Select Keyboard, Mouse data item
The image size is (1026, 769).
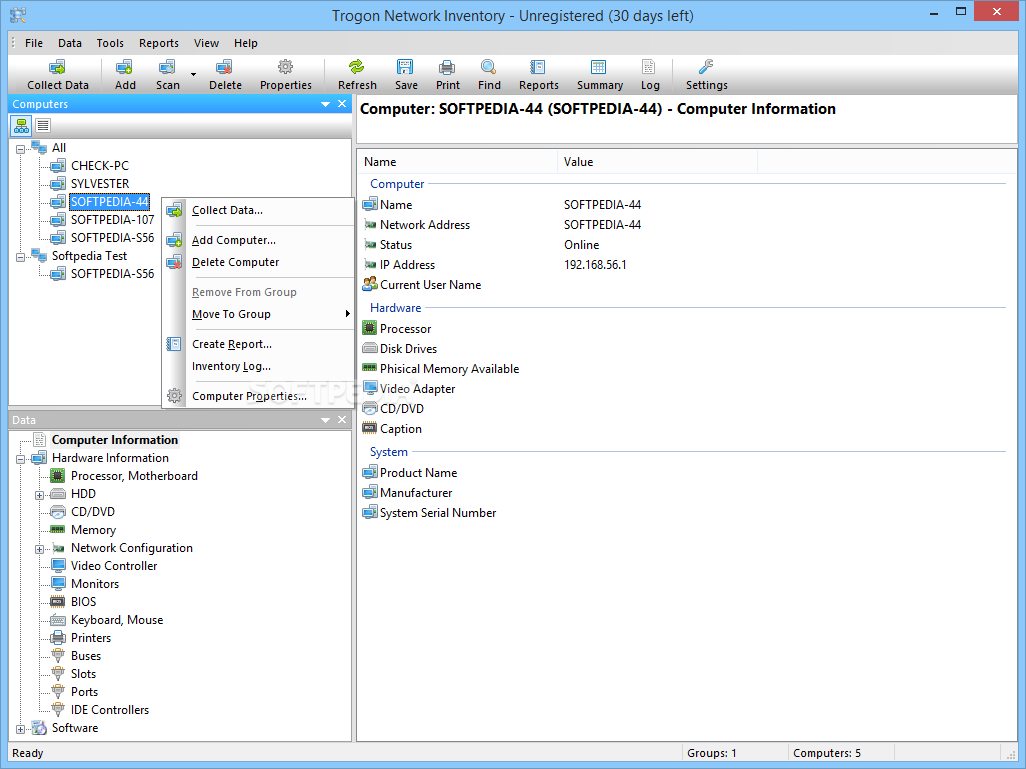coord(117,620)
